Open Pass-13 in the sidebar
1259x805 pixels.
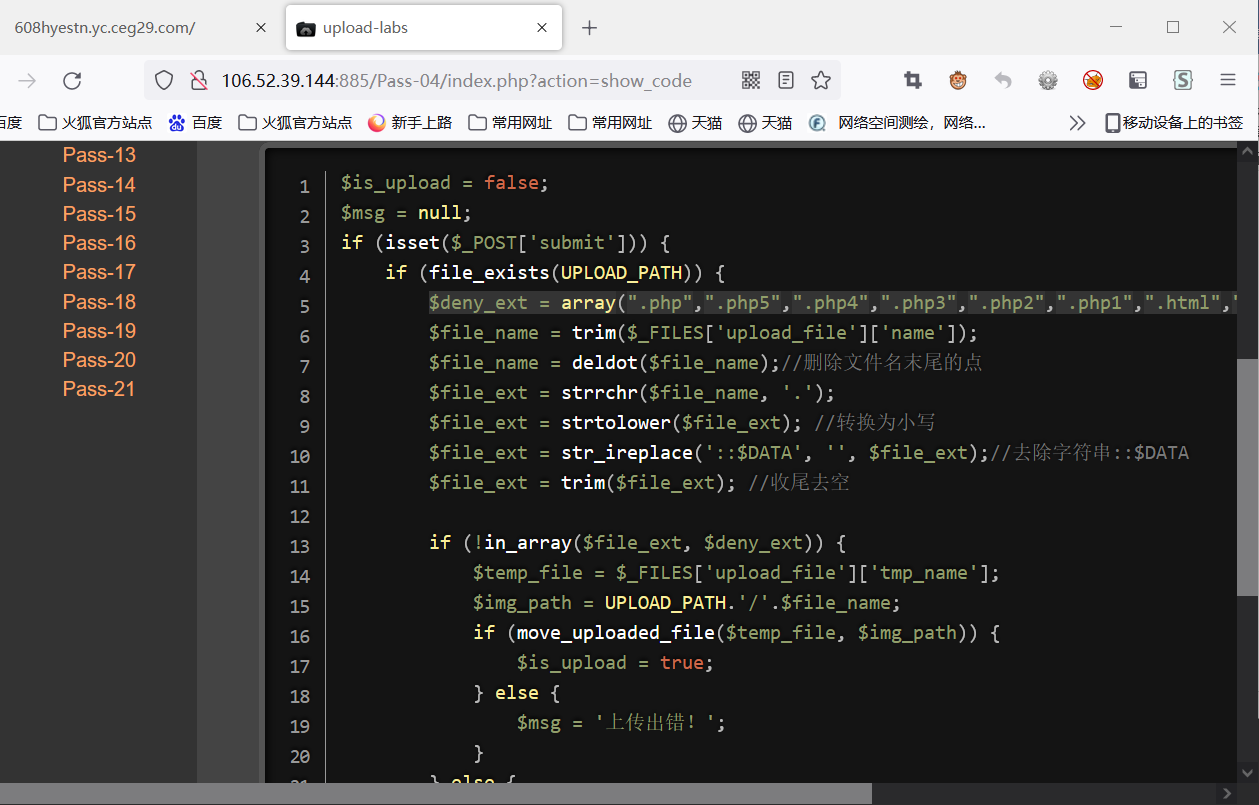pos(99,155)
